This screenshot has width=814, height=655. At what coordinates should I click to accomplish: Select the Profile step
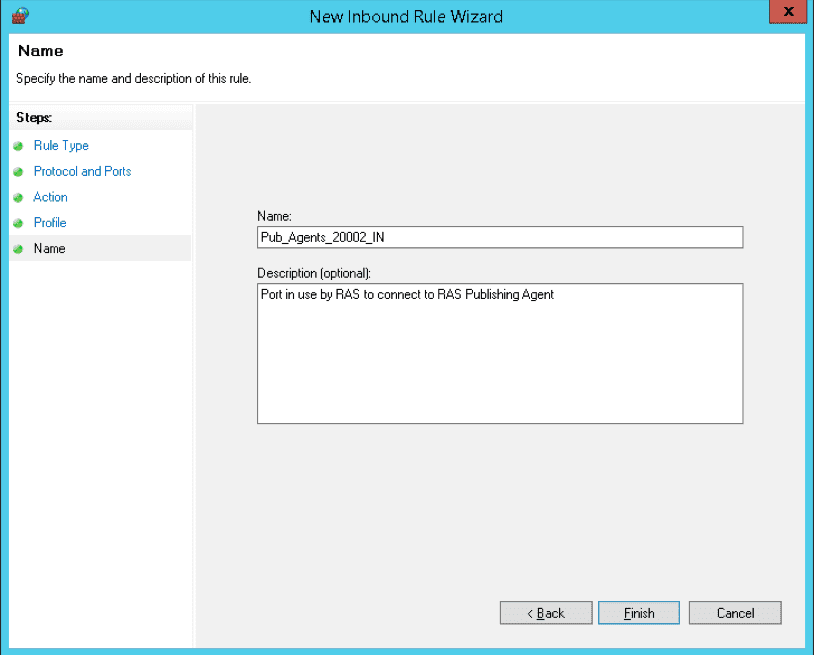[53, 222]
